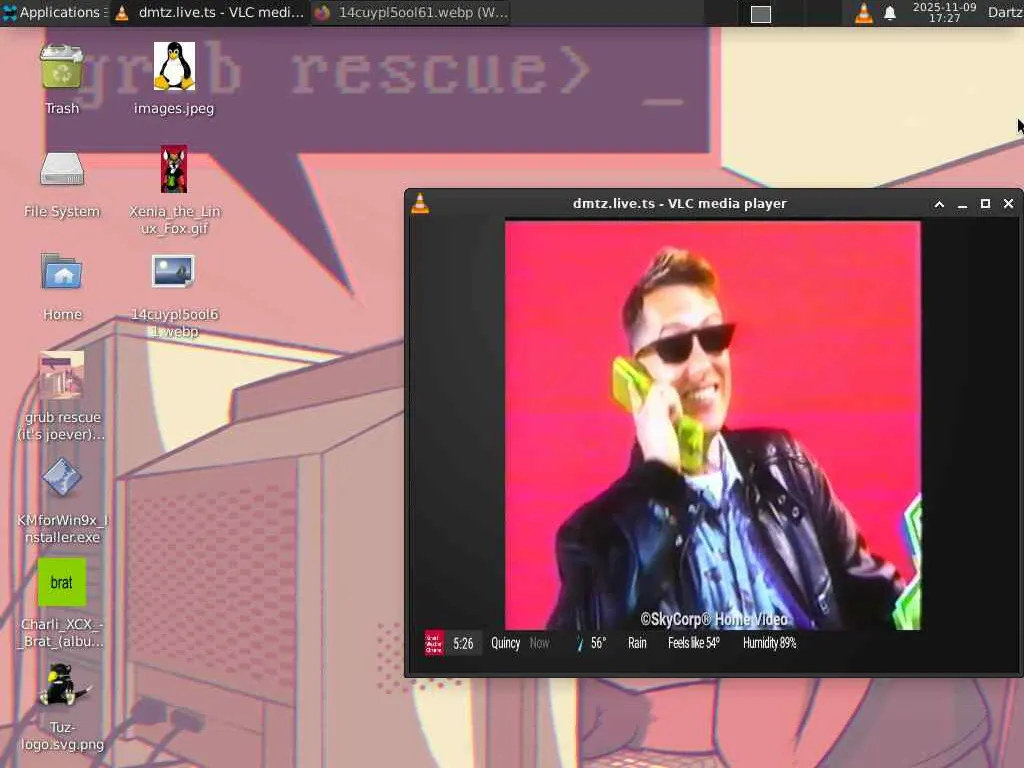Open the File System drive icon

[x=62, y=169]
